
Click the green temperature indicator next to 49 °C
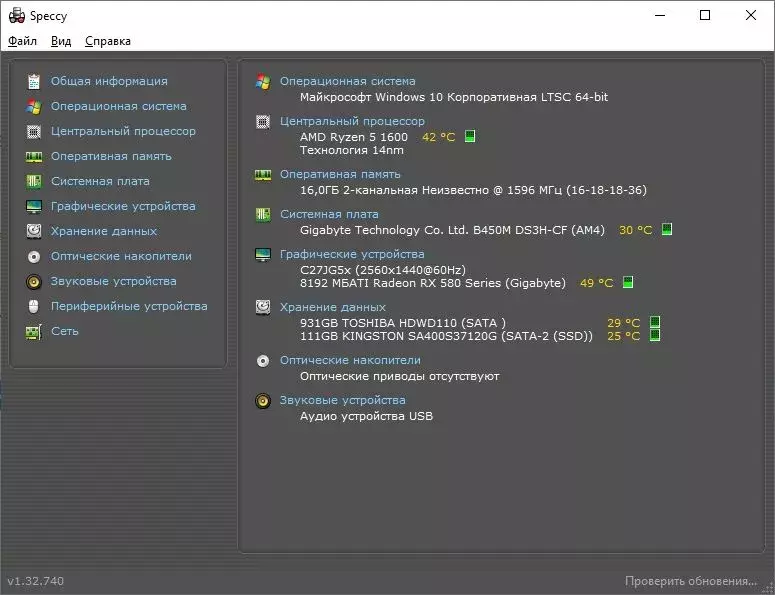(628, 282)
